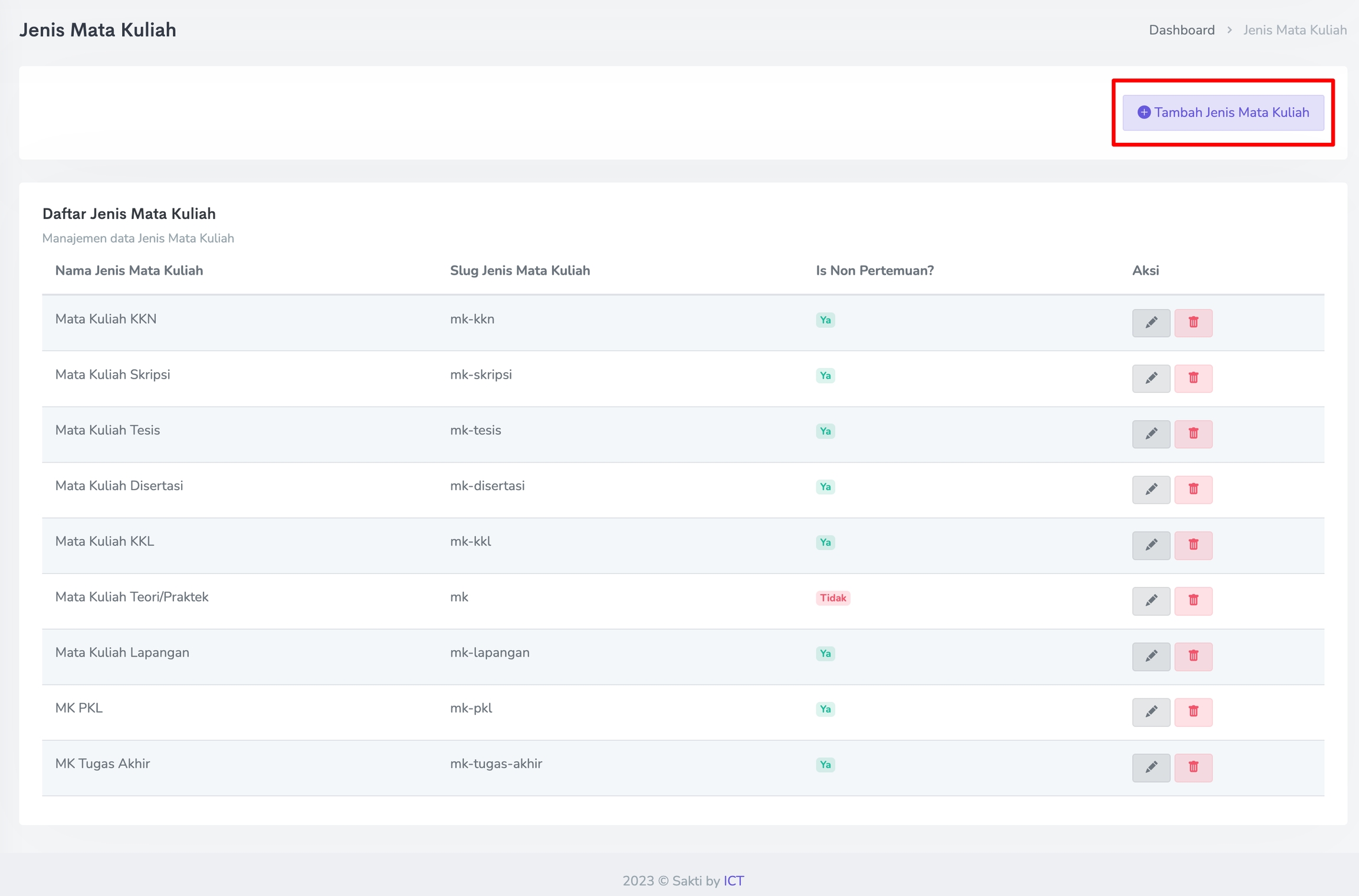Image resolution: width=1359 pixels, height=896 pixels.
Task: Edit Mata Kuliah Teori/Praktek entry
Action: click(1151, 600)
